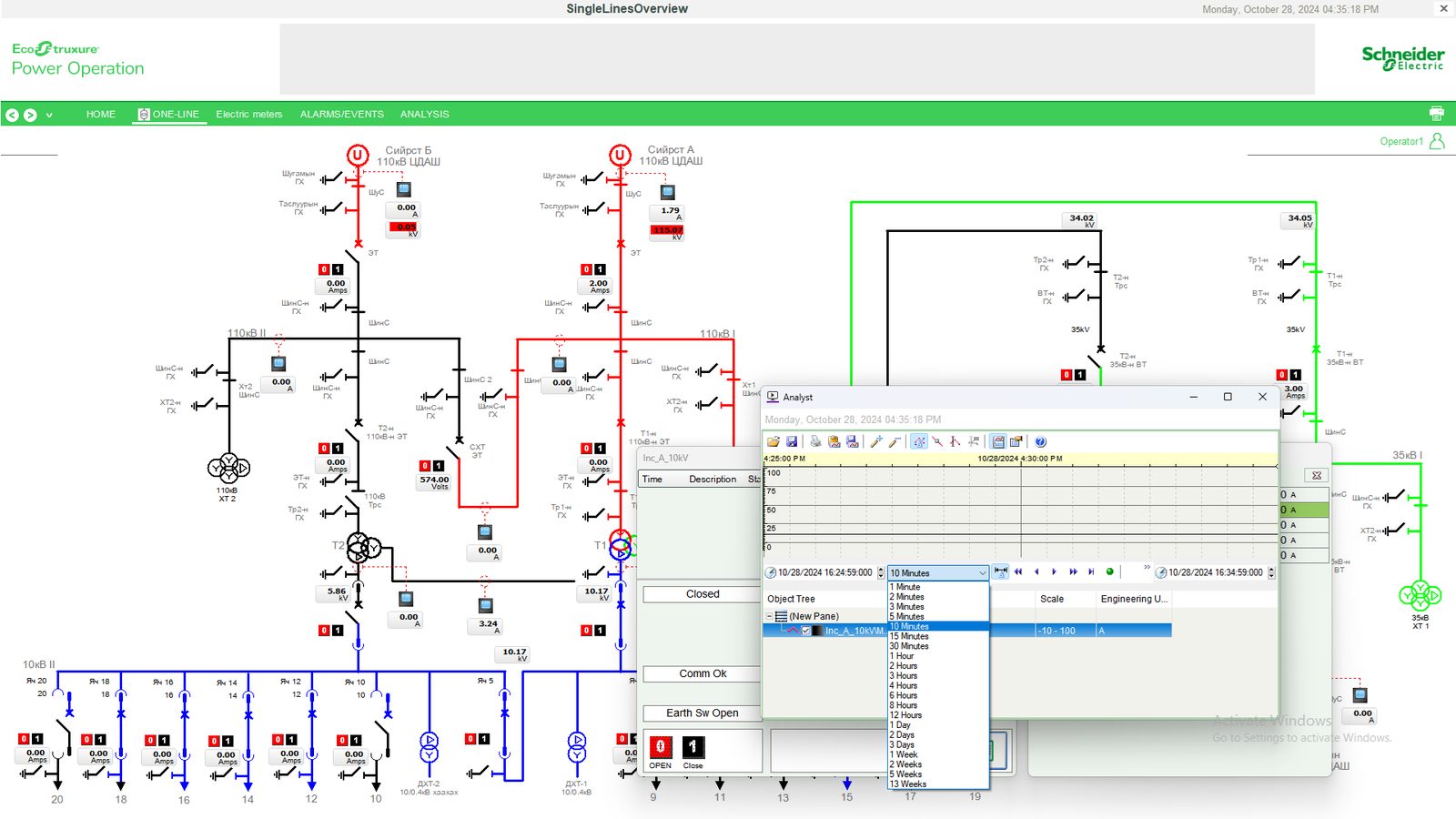Click the fast forward double-arrow in Analyst

point(1073,572)
